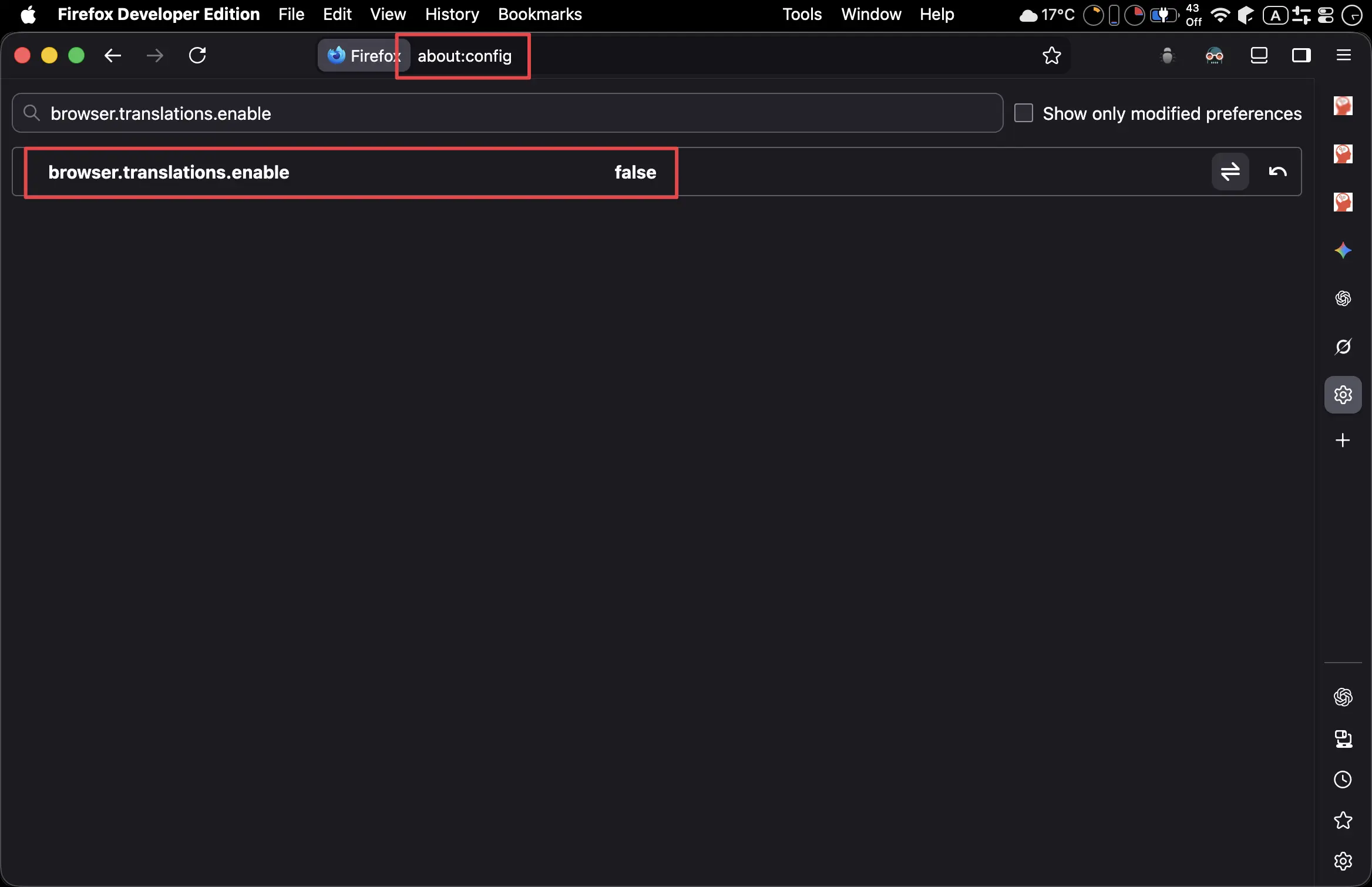
Task: Open sidebar settings gear at bottom
Action: pos(1343,861)
